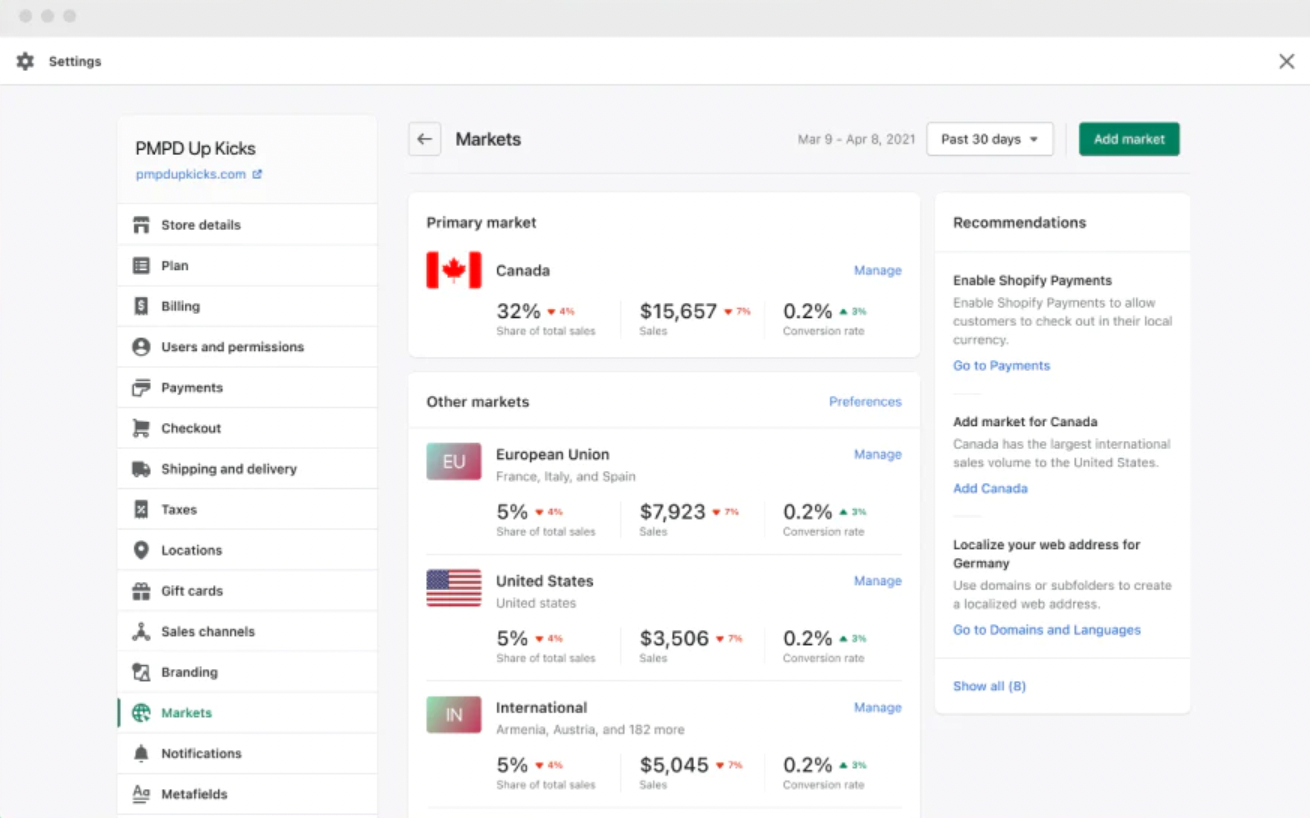Click the Shipping and delivery truck icon
The width and height of the screenshot is (1310, 818).
tap(141, 469)
